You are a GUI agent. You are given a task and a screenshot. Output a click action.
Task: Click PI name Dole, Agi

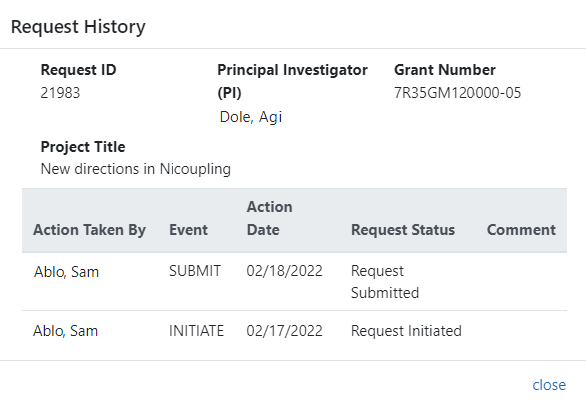250,117
